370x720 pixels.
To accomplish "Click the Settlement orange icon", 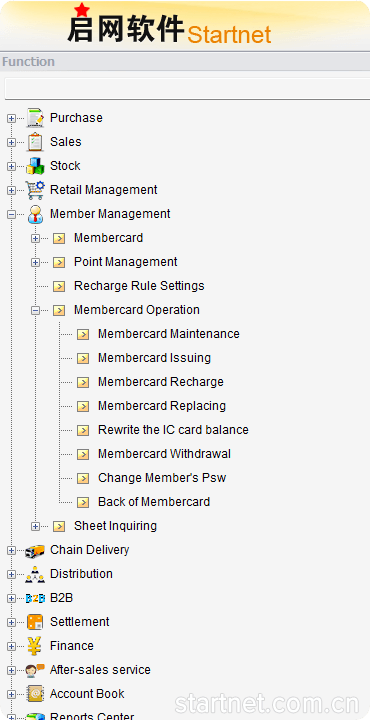I will pyautogui.click(x=35, y=622).
